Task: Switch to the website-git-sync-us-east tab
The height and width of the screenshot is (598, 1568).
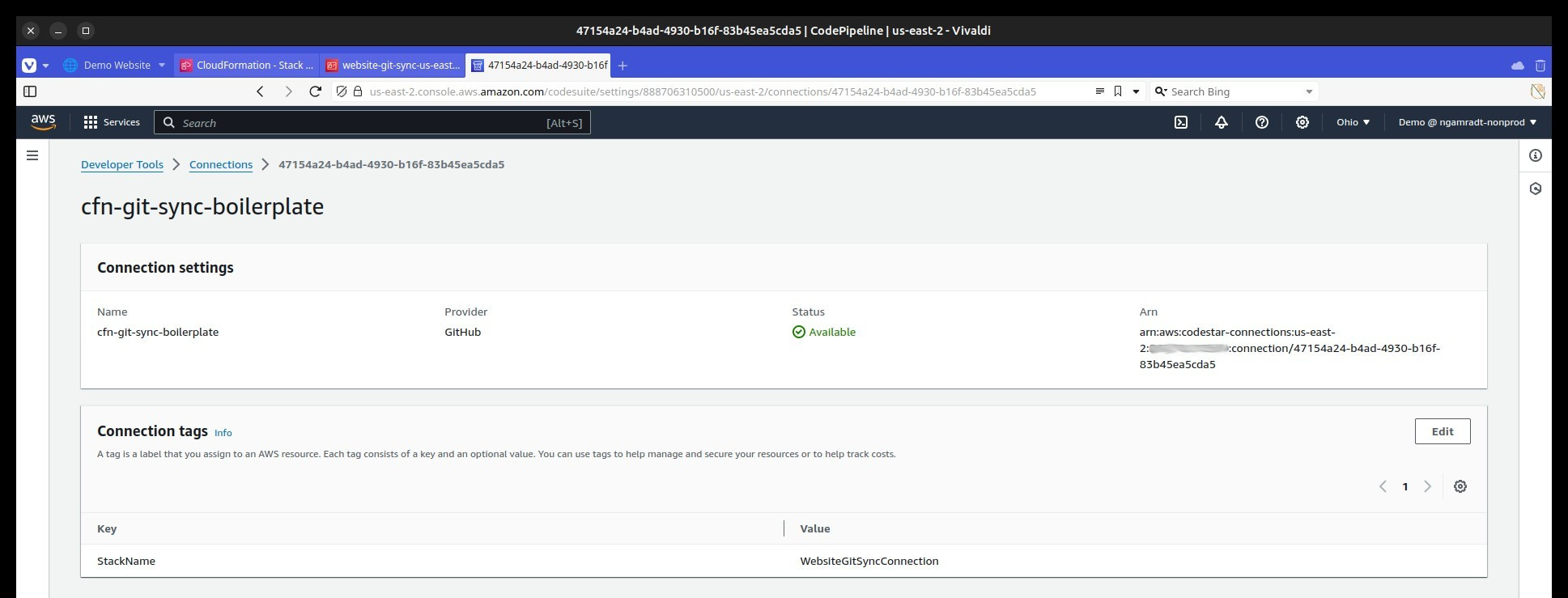Action: (392, 66)
